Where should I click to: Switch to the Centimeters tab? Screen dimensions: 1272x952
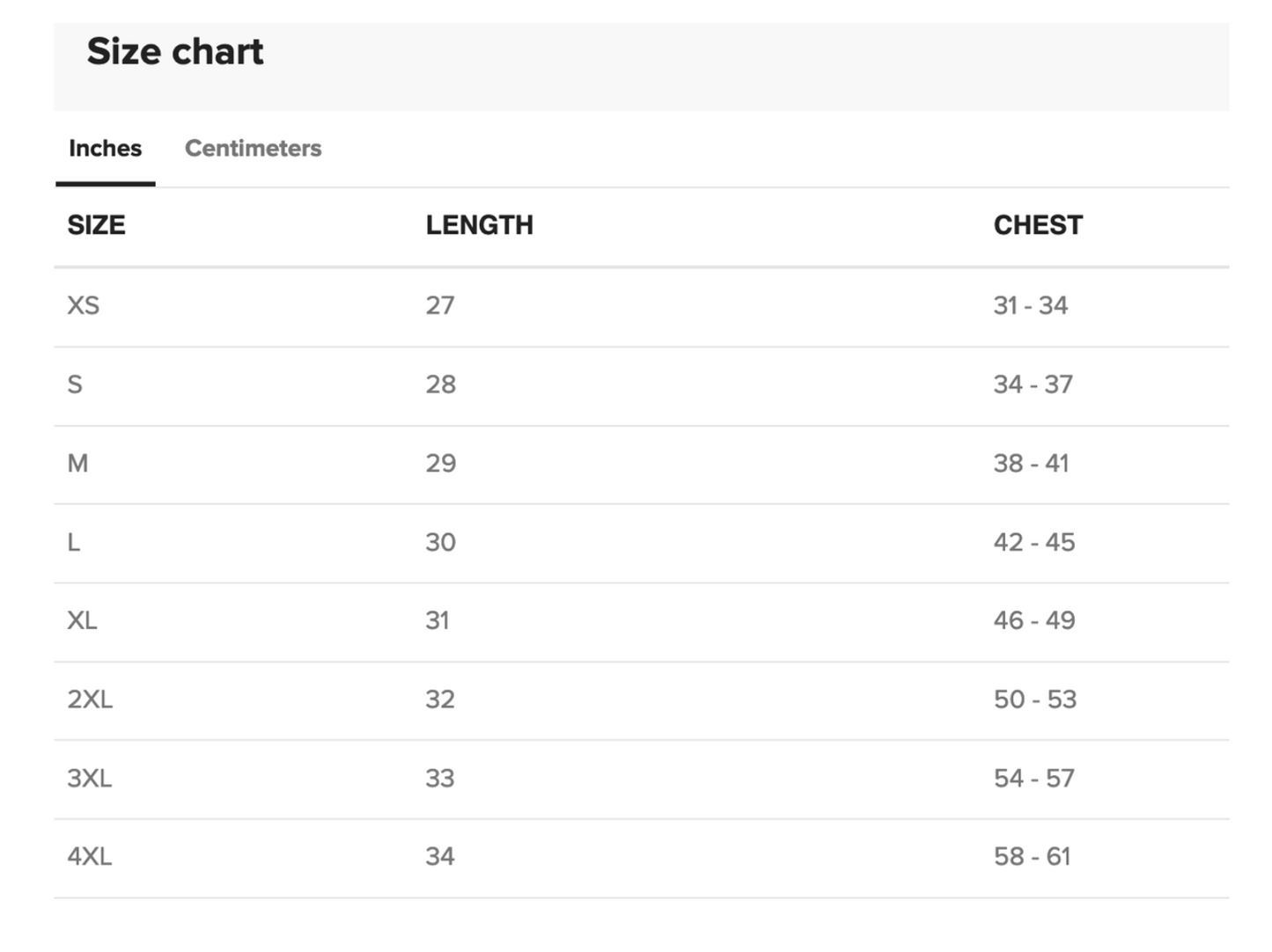click(253, 148)
